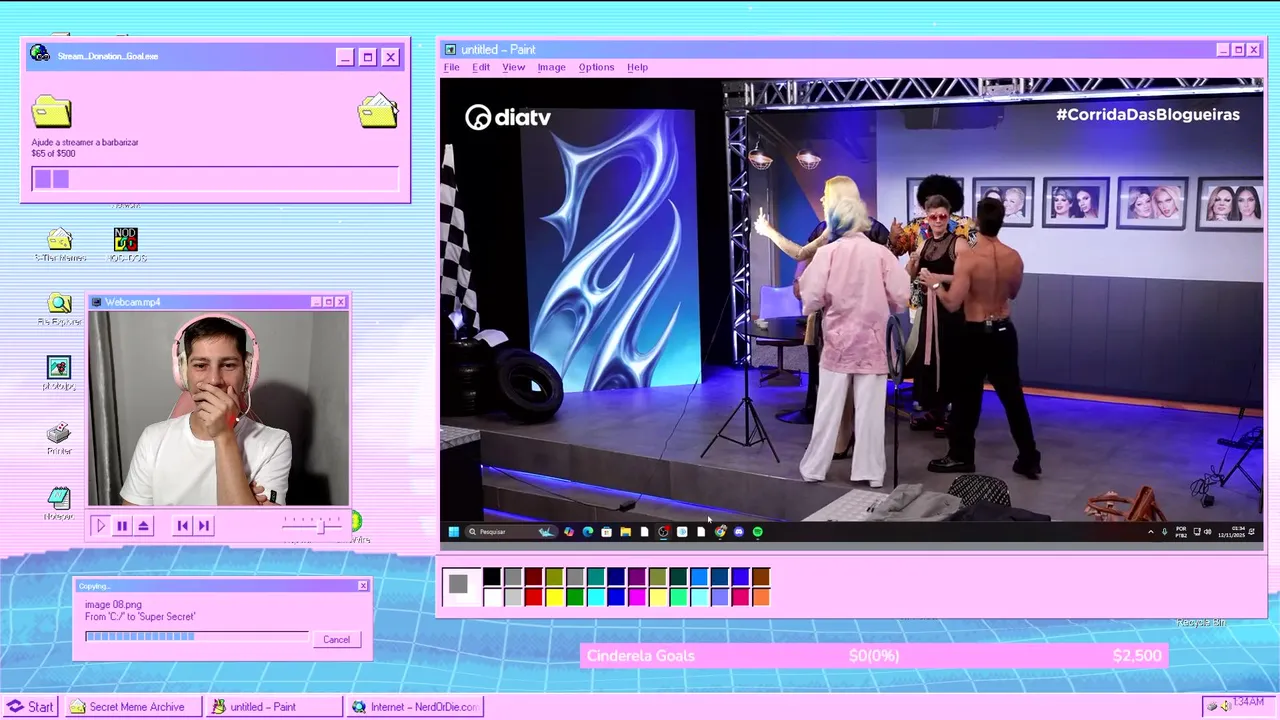Click the donation goal progress bar
Image resolution: width=1280 pixels, height=720 pixels.
(x=215, y=179)
